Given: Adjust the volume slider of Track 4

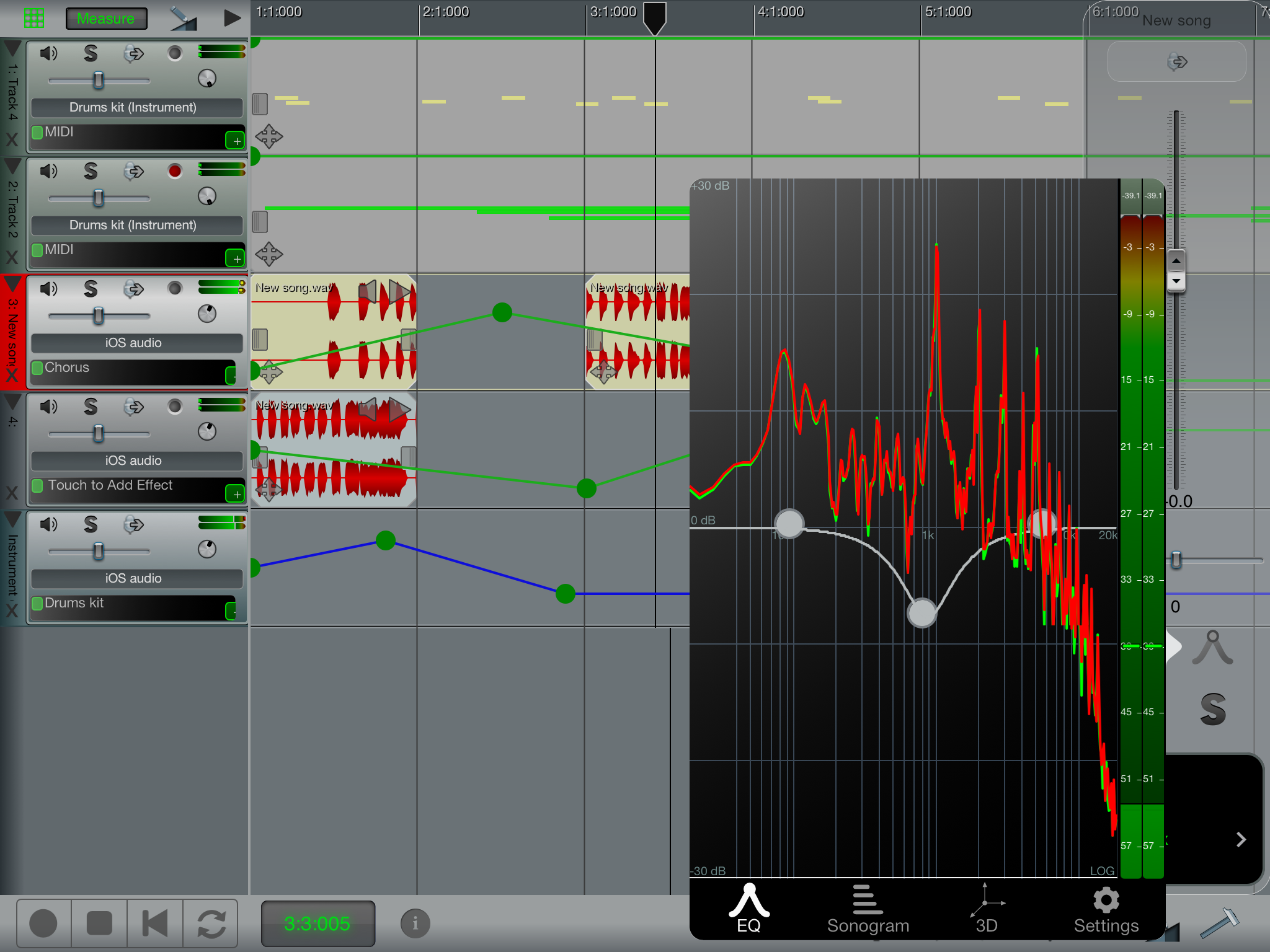Looking at the screenshot, I should tap(99, 80).
